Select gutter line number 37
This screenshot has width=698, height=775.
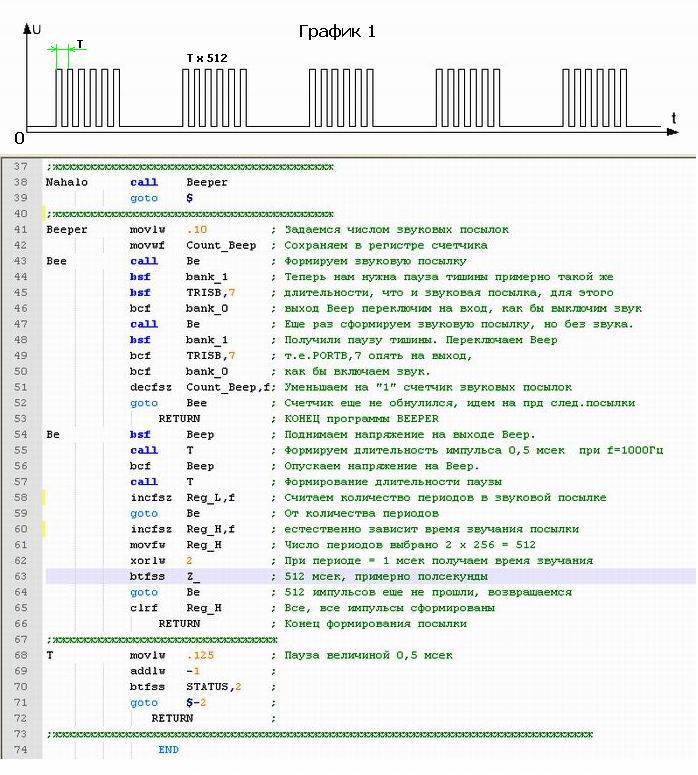pos(21,166)
